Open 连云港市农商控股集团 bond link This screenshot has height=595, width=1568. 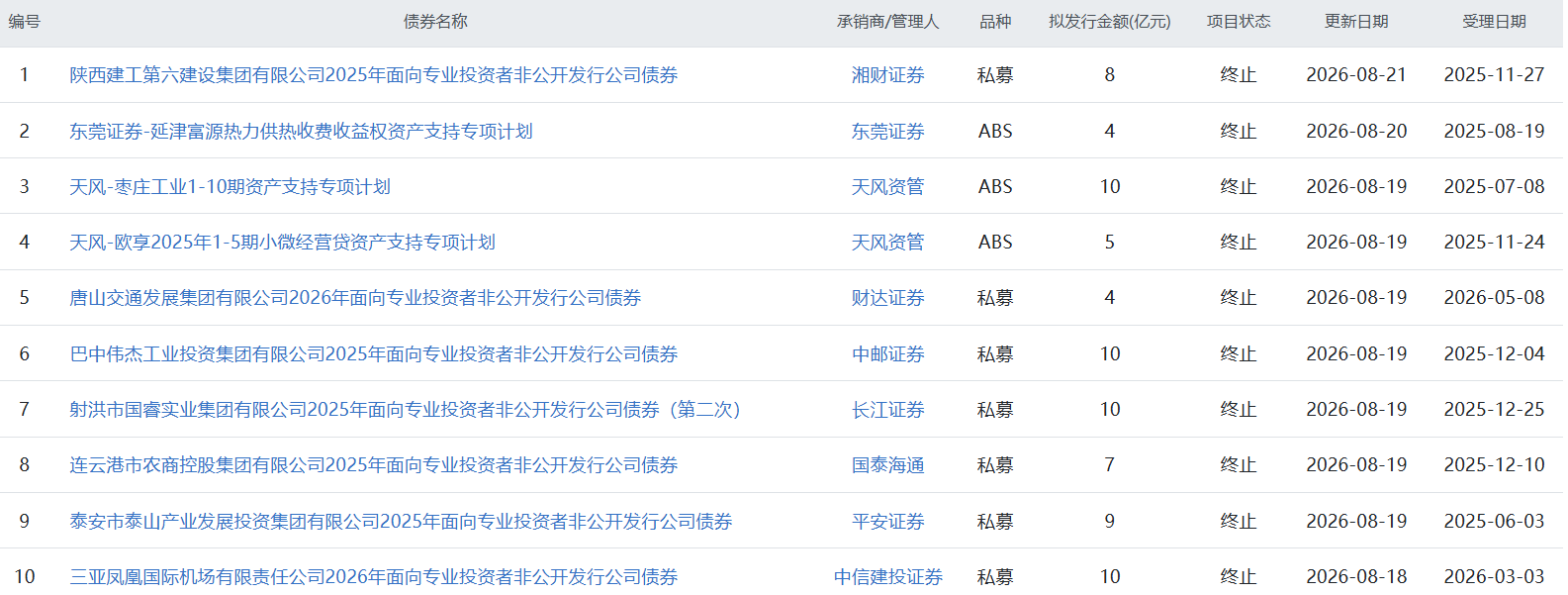(373, 464)
